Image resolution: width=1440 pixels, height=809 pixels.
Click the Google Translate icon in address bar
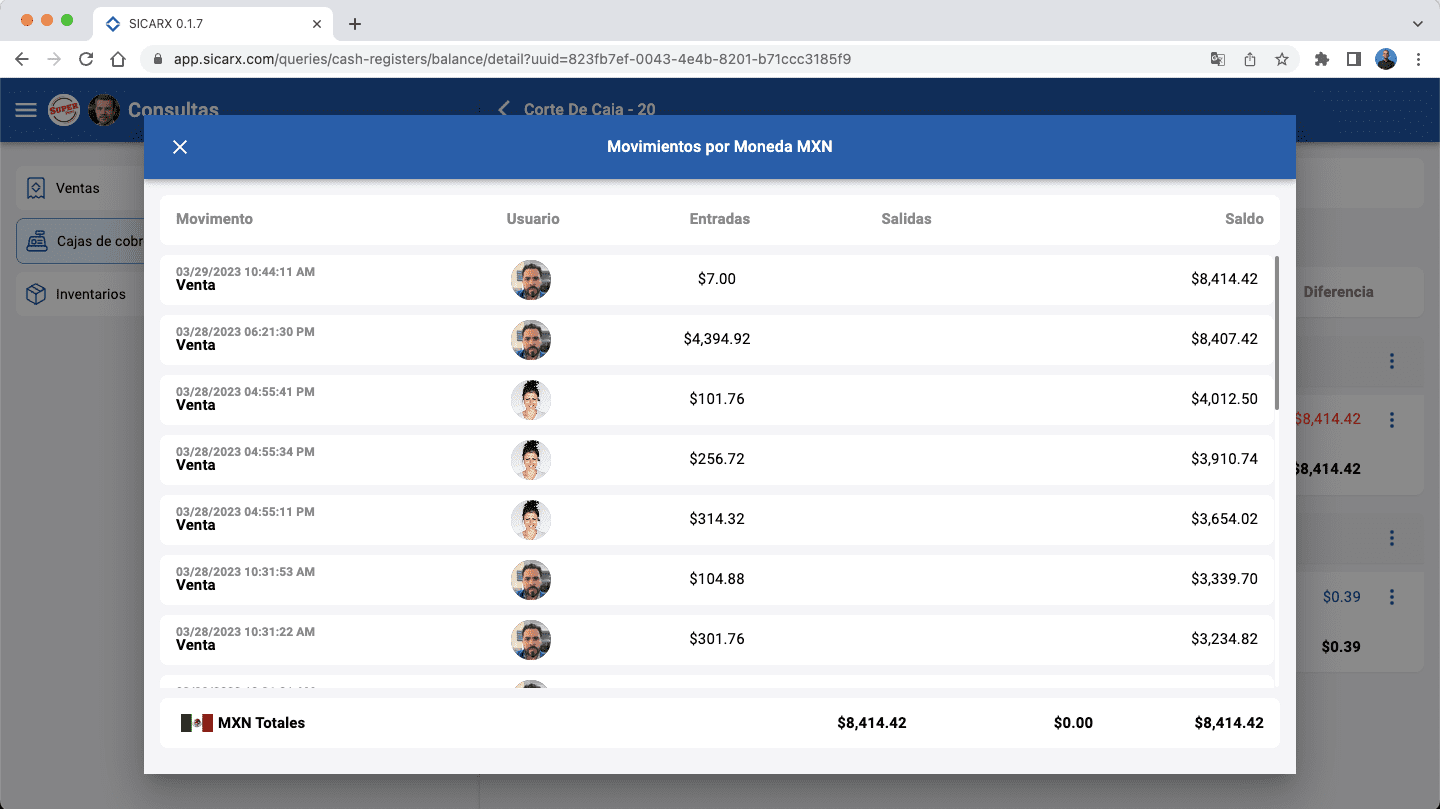pyautogui.click(x=1218, y=59)
